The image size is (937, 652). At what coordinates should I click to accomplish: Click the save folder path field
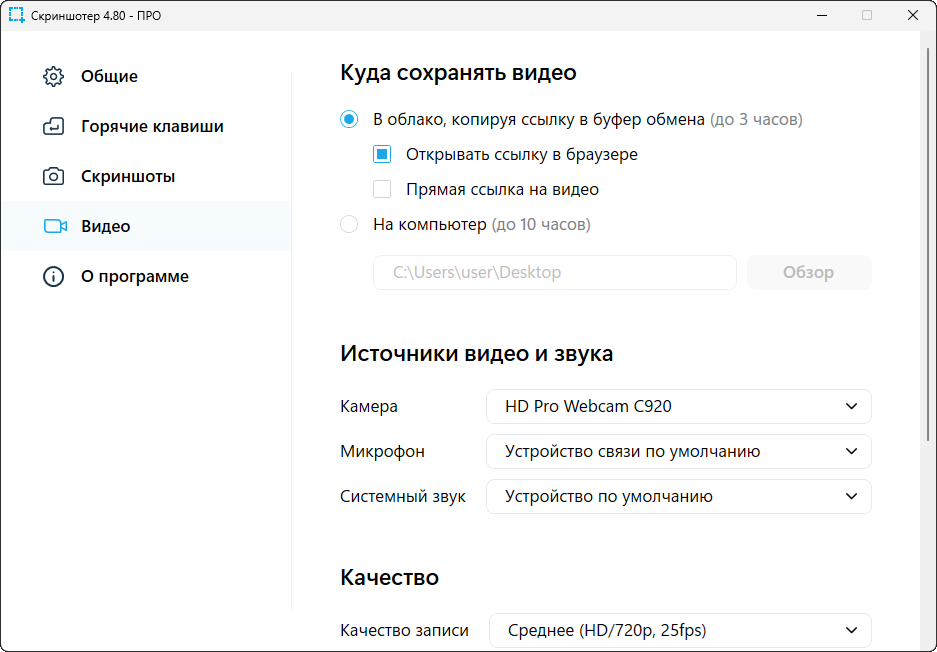tap(555, 273)
